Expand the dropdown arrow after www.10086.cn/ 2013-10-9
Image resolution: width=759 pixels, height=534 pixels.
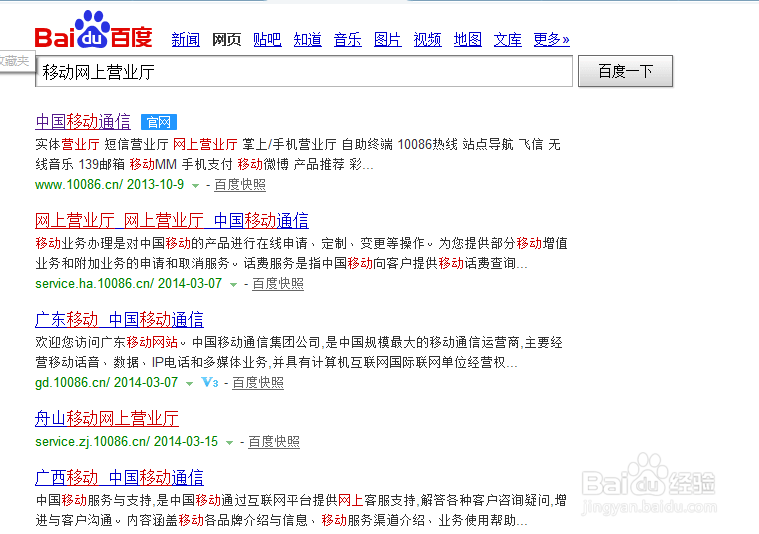196,185
